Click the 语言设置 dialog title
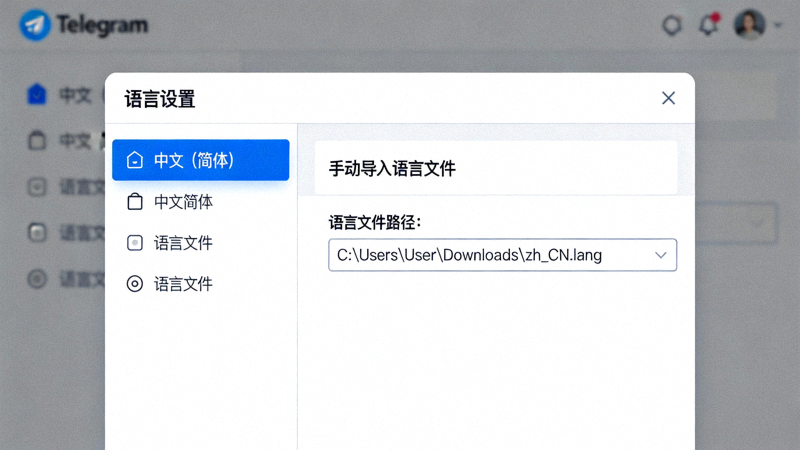The height and width of the screenshot is (450, 800). click(x=160, y=99)
